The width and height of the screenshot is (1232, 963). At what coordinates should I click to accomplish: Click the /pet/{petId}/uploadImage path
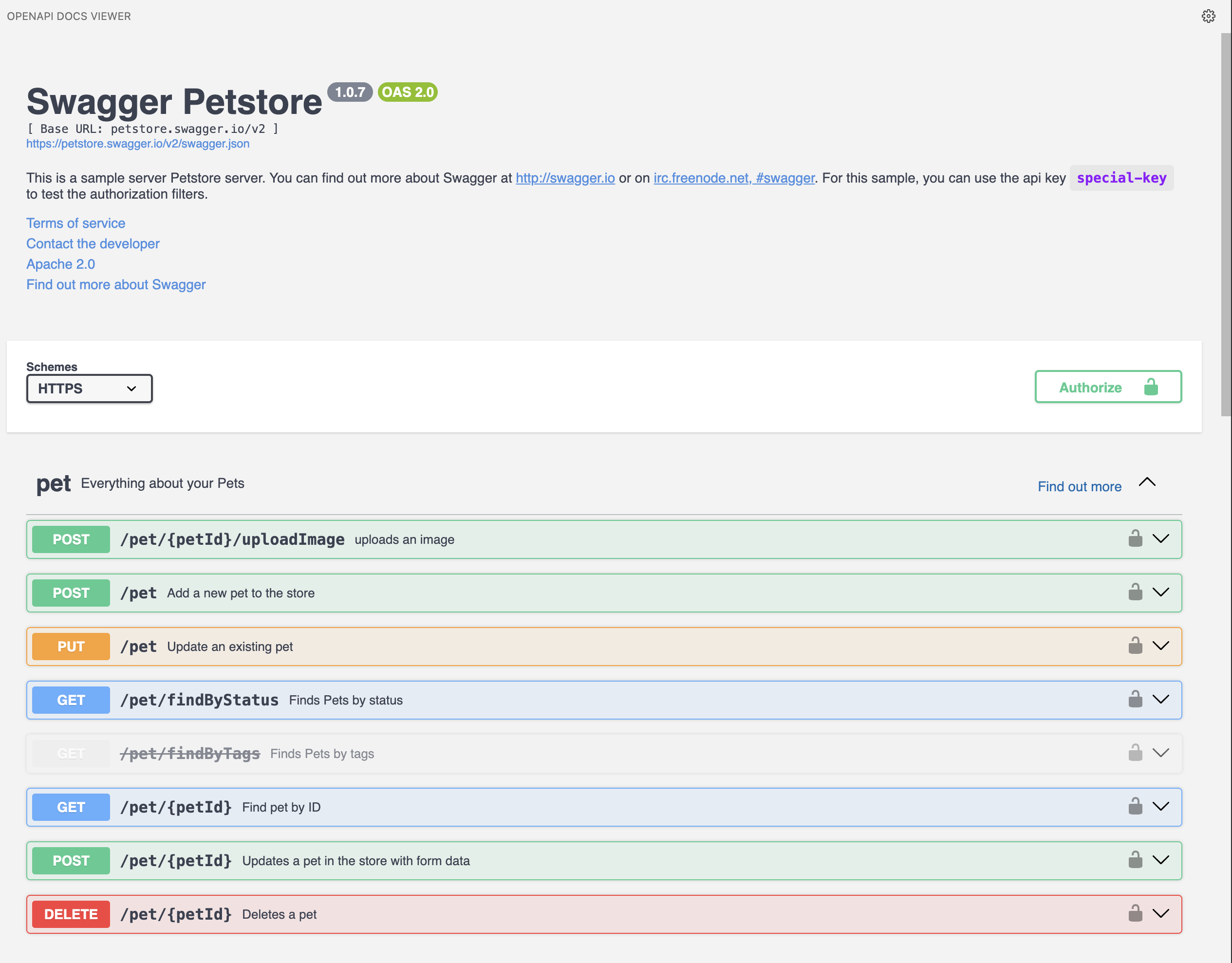coord(232,539)
